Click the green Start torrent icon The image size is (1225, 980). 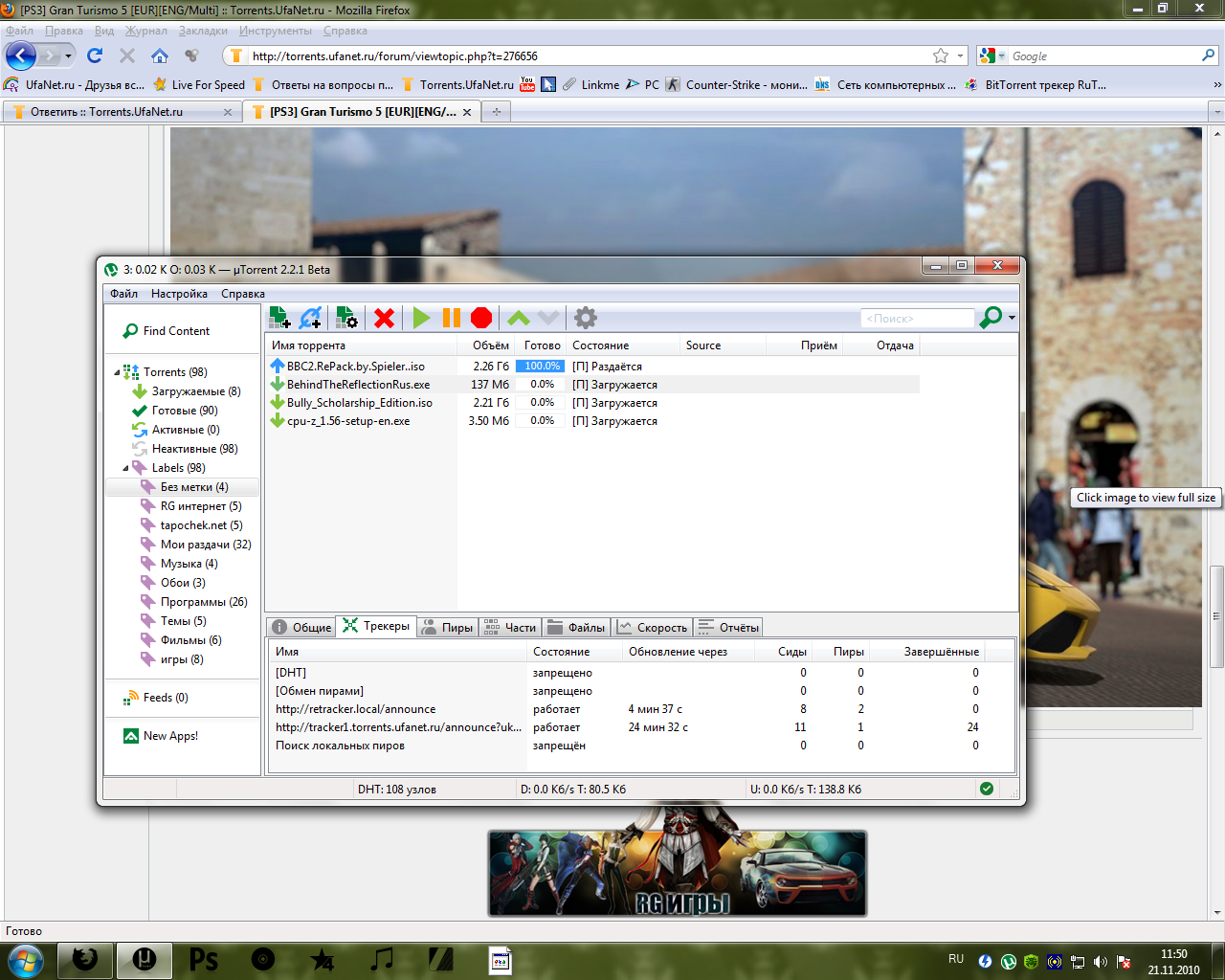421,318
